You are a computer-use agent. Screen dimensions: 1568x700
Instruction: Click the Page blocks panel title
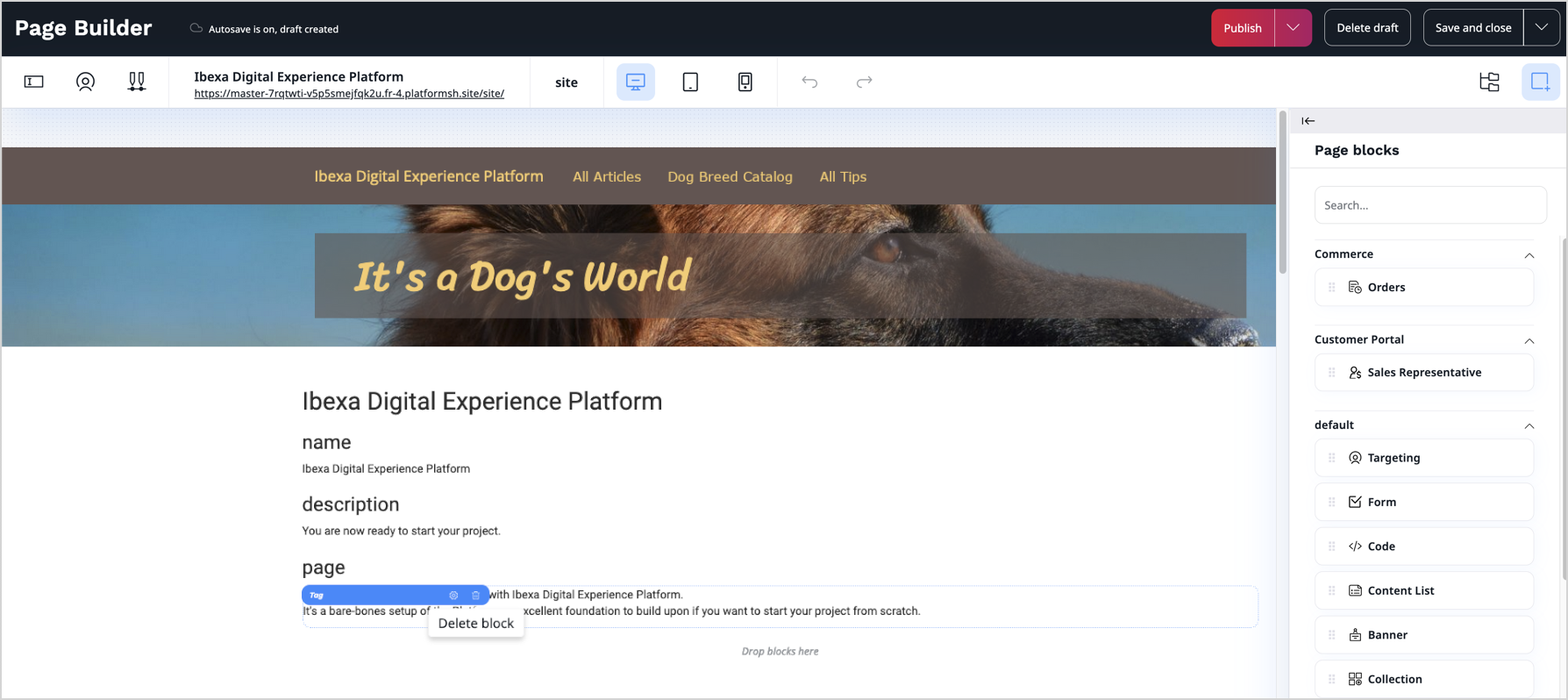(x=1357, y=150)
